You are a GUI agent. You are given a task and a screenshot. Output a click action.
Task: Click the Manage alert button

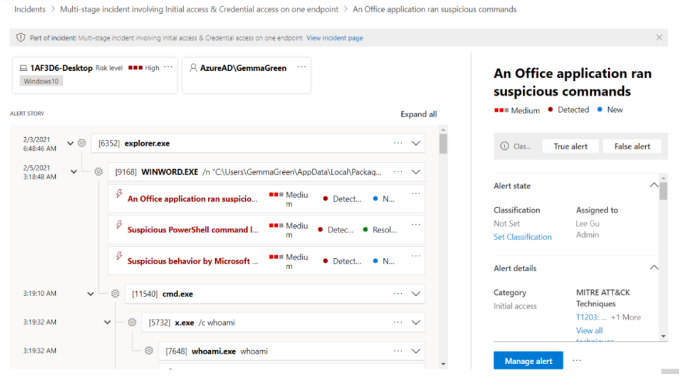pos(528,361)
